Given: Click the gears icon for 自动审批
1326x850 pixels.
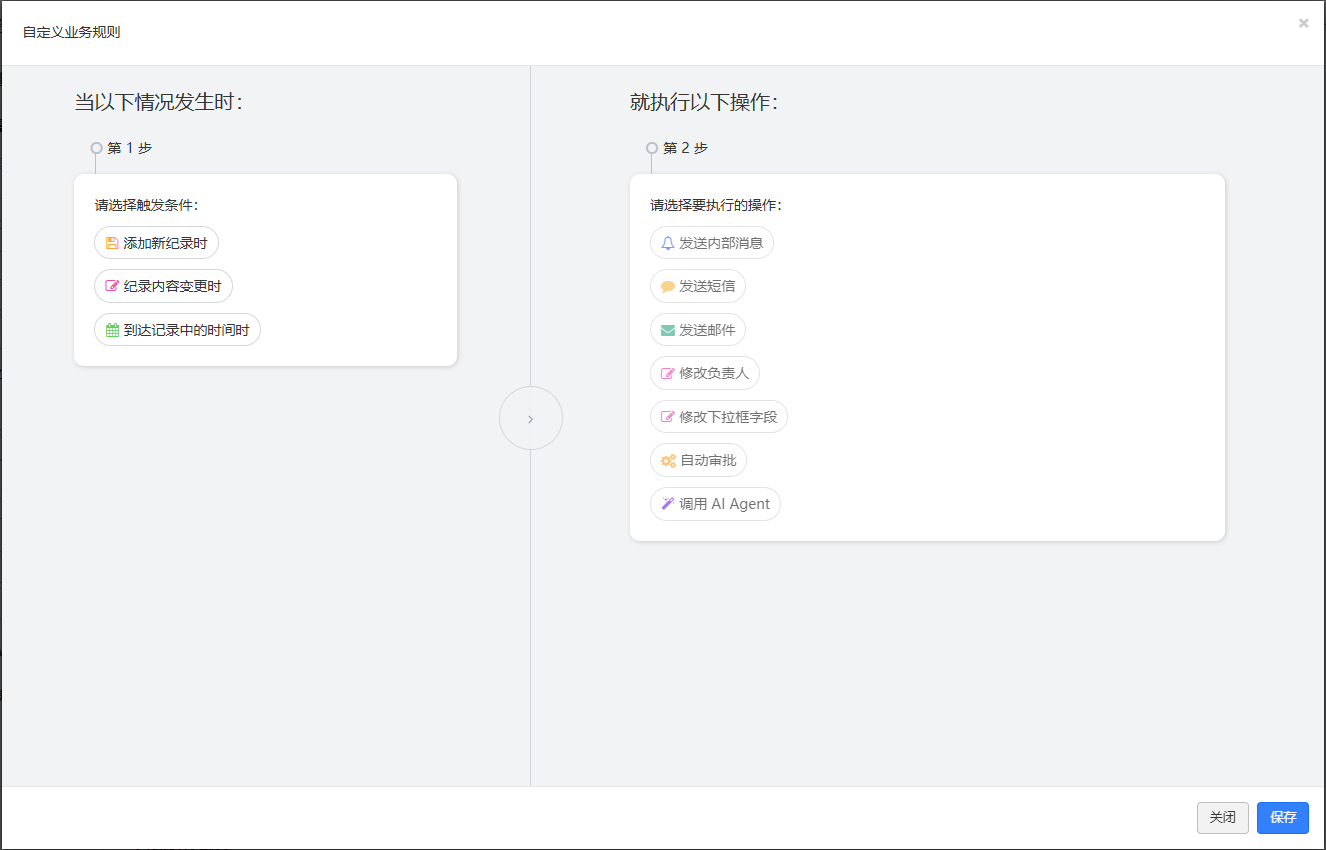Looking at the screenshot, I should [668, 461].
